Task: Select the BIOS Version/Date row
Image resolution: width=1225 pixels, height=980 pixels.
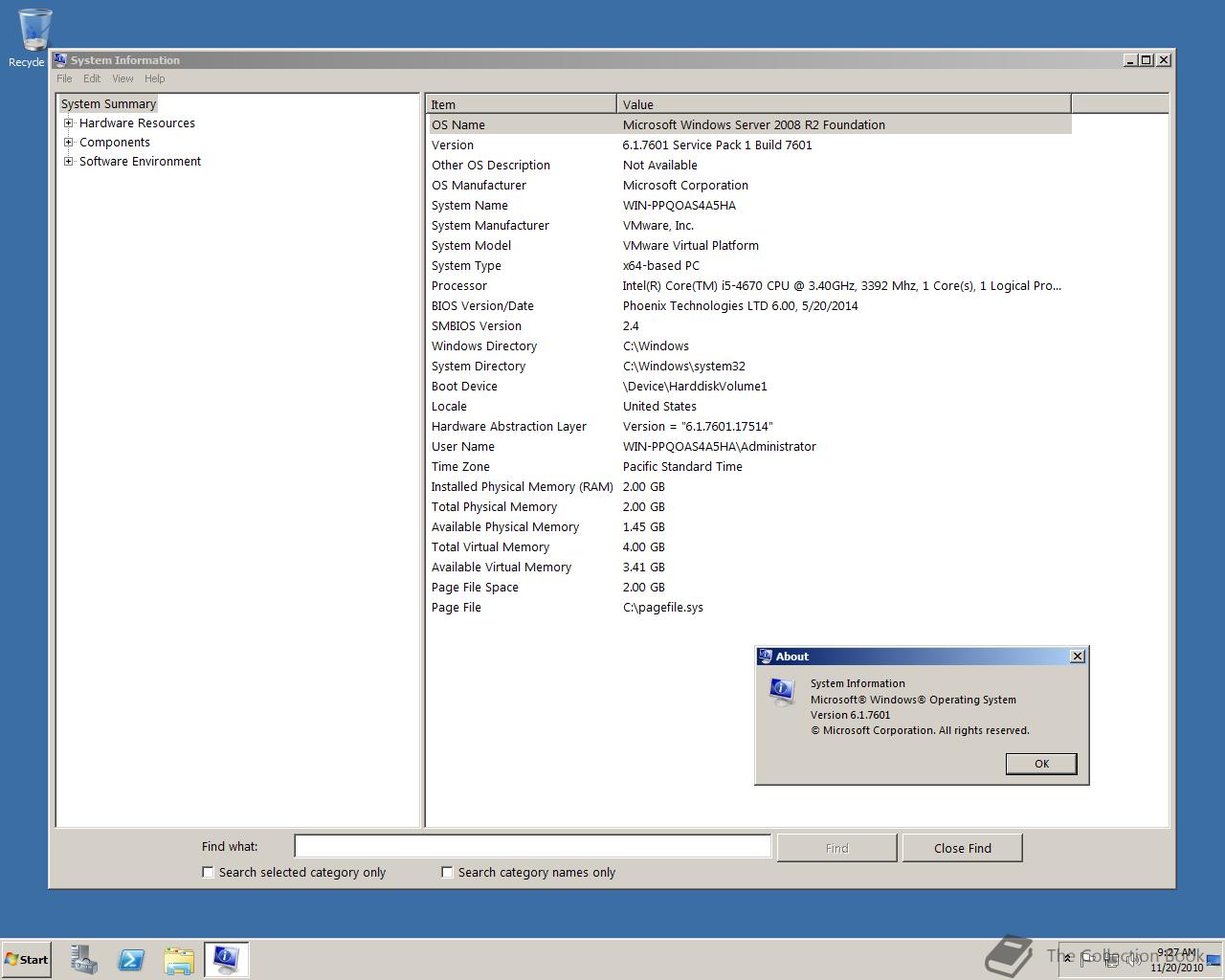Action: tap(749, 305)
